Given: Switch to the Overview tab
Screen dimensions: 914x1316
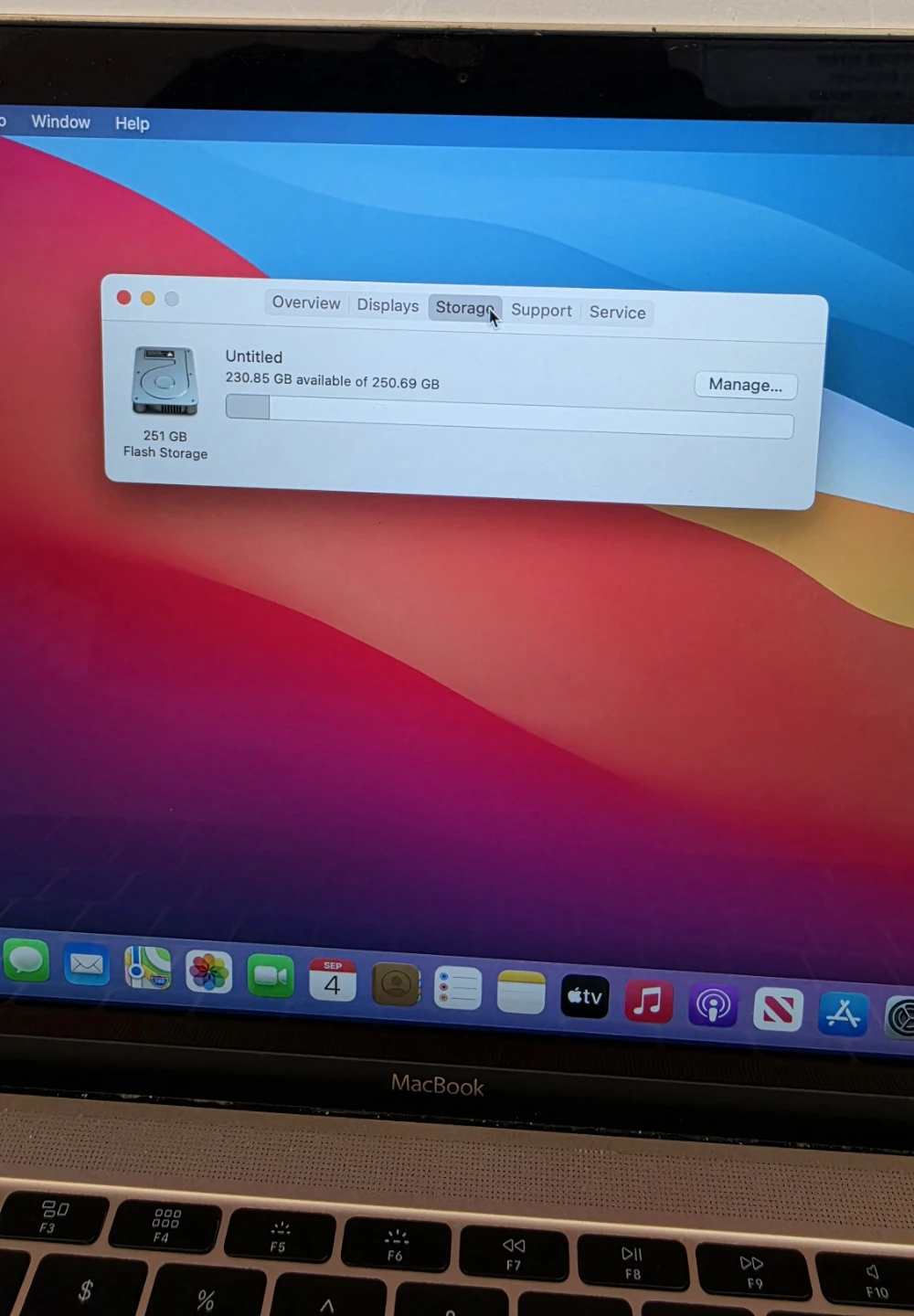Looking at the screenshot, I should pyautogui.click(x=305, y=302).
